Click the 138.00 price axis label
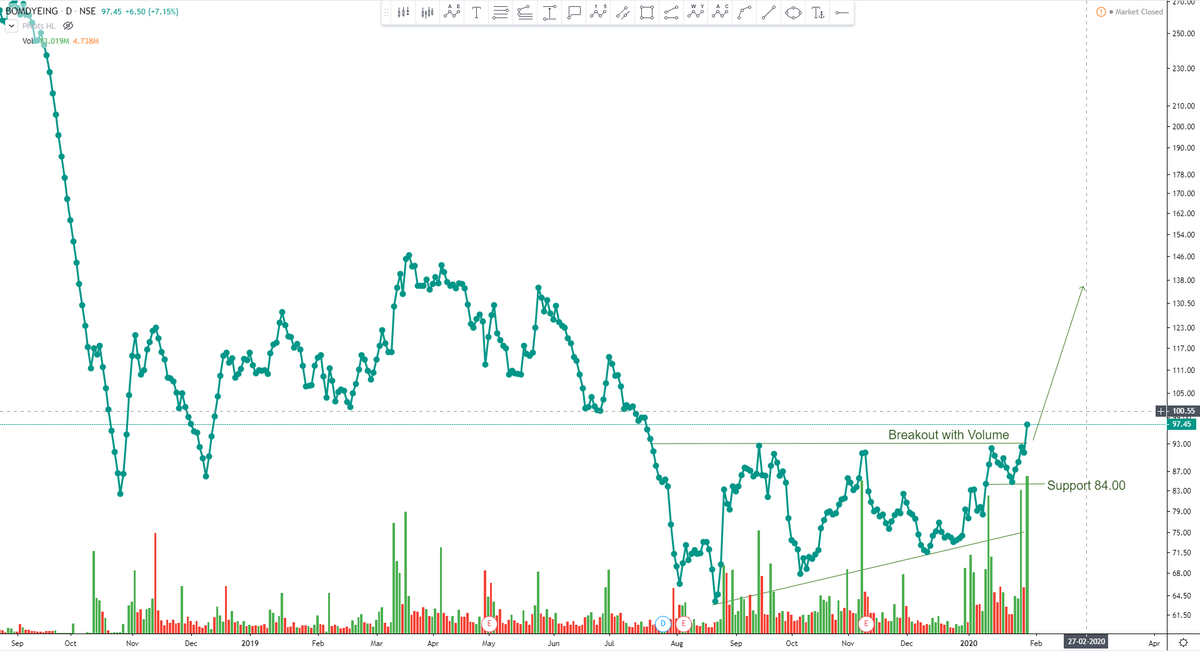This screenshot has height=656, width=1200. click(x=1183, y=282)
